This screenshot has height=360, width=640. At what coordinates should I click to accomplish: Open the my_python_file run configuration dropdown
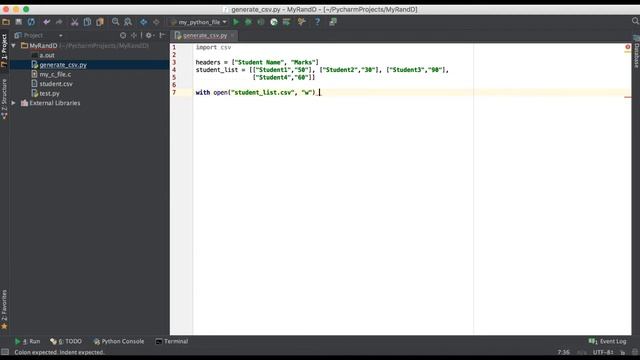click(x=198, y=22)
